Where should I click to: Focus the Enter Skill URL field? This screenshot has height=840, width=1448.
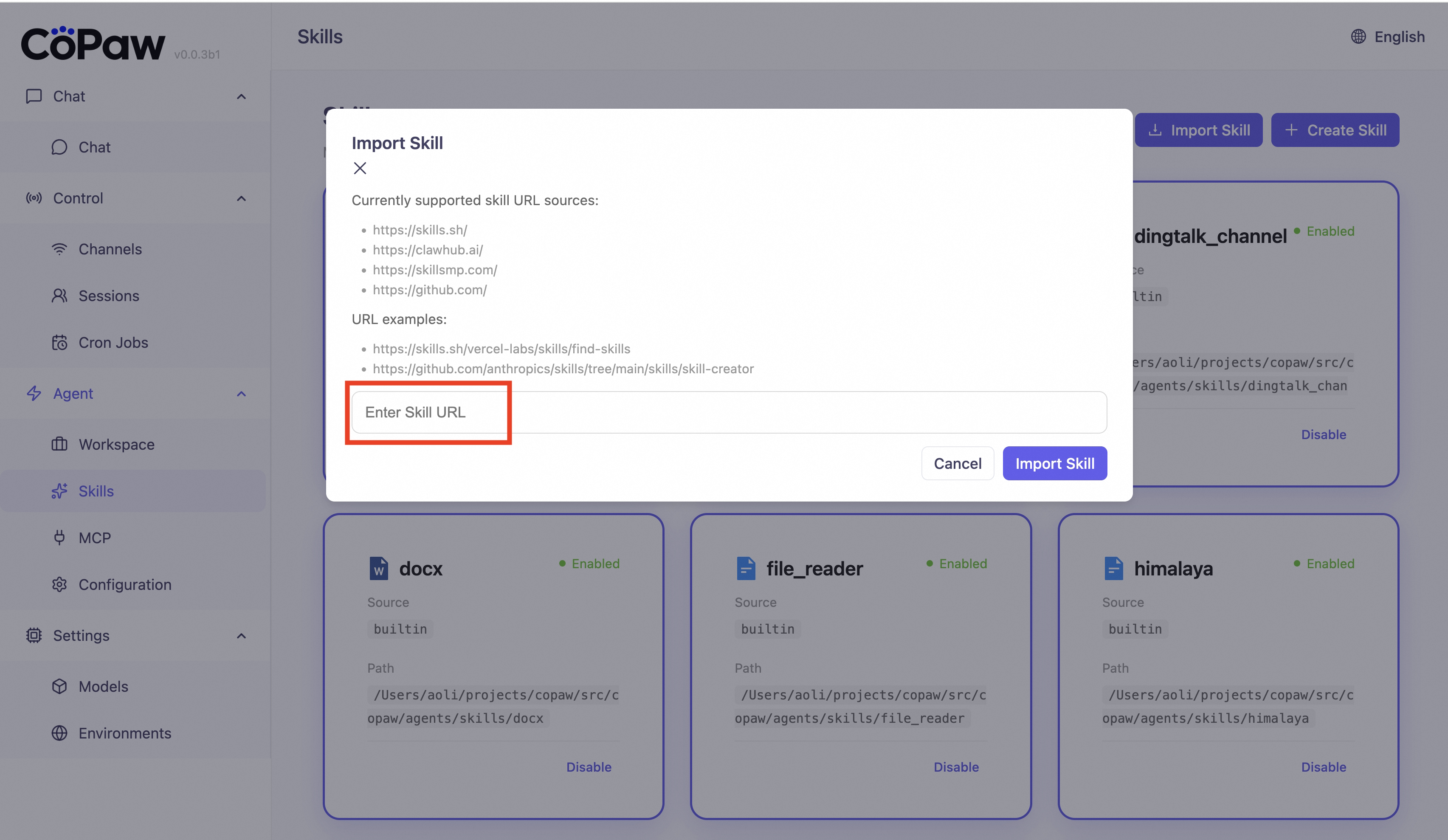point(729,412)
